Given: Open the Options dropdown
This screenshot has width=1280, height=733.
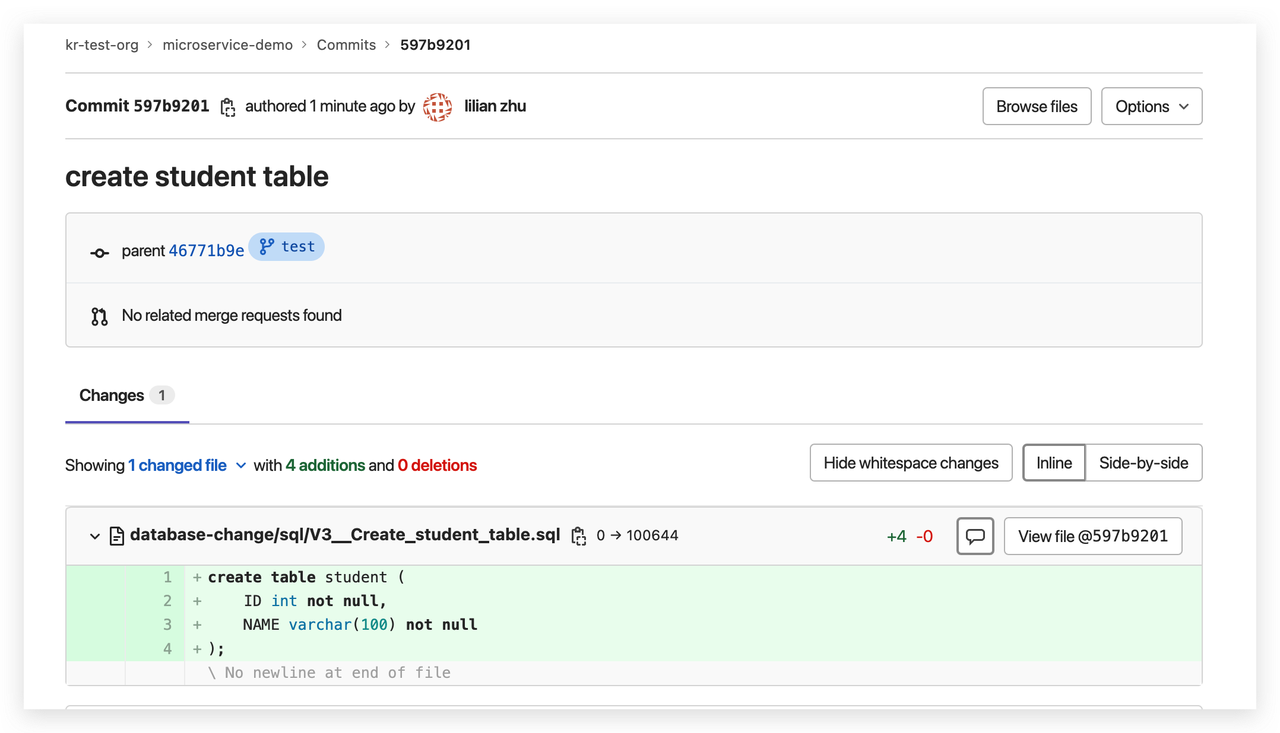Looking at the screenshot, I should (x=1151, y=107).
